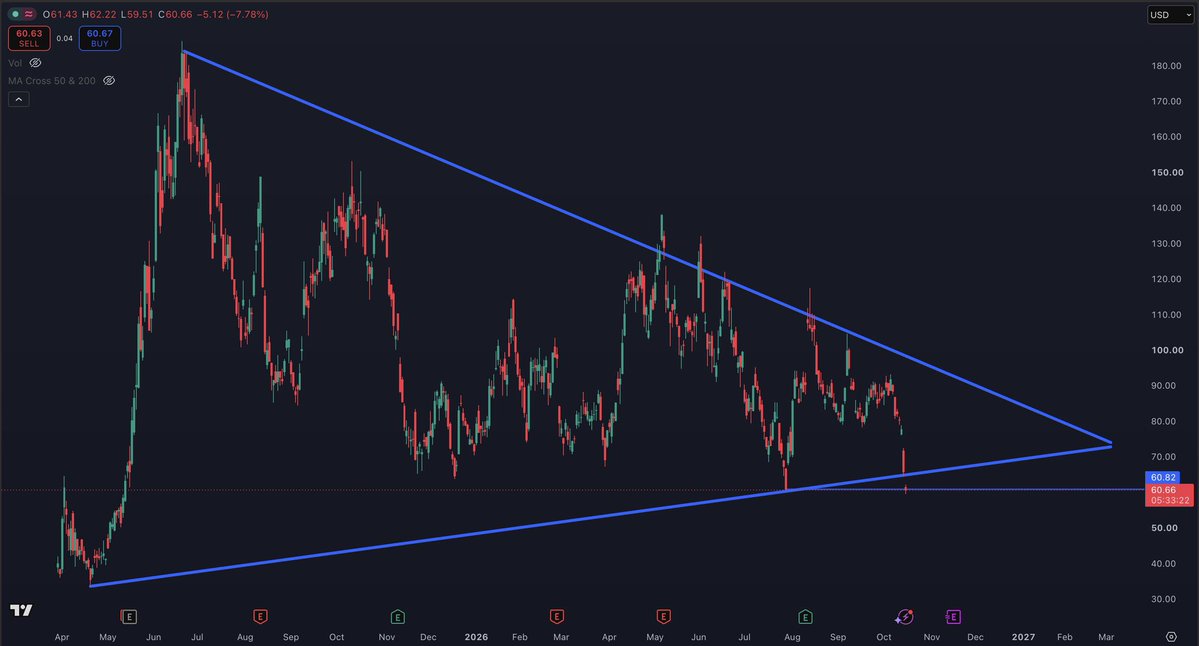This screenshot has height=646, width=1199.
Task: Open the purple upcoming earnings marker
Action: pos(953,616)
